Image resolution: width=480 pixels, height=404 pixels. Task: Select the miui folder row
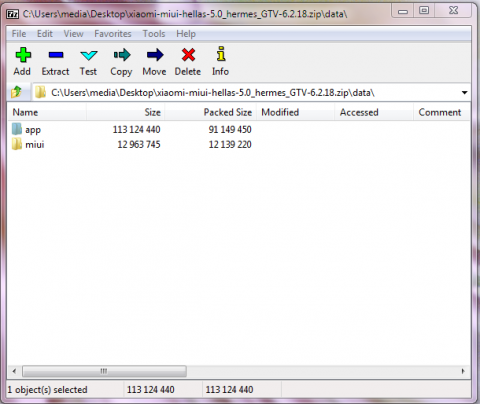click(239, 144)
